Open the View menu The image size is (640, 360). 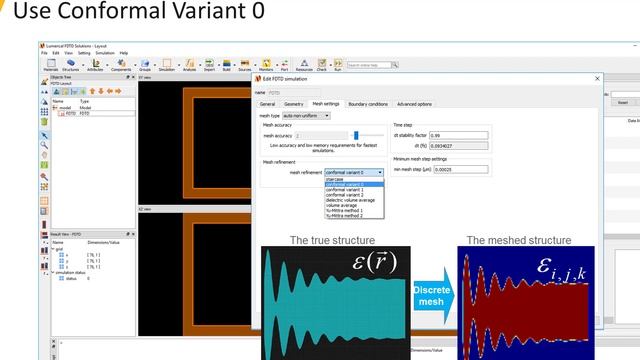[x=69, y=53]
